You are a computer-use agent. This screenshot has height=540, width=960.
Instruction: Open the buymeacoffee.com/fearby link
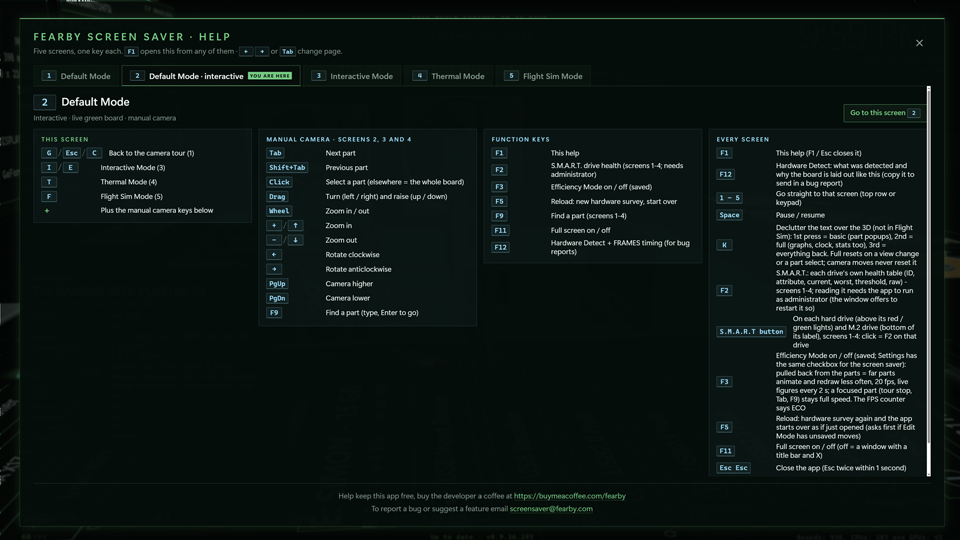(x=569, y=496)
